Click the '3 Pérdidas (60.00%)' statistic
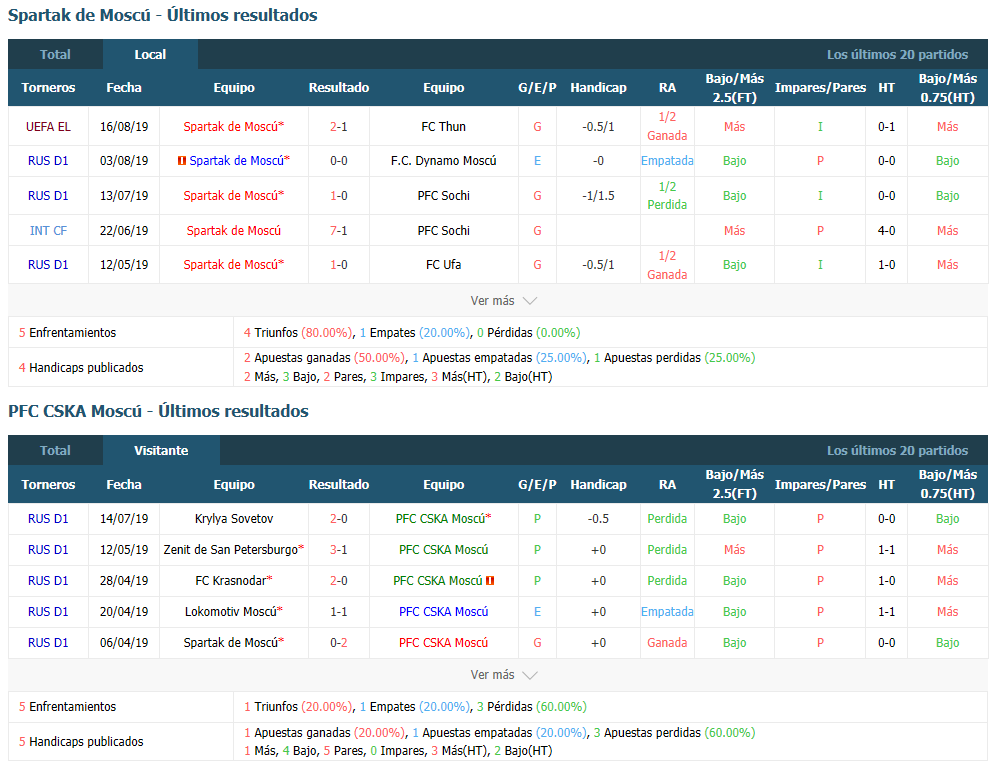993x765 pixels. pos(532,707)
